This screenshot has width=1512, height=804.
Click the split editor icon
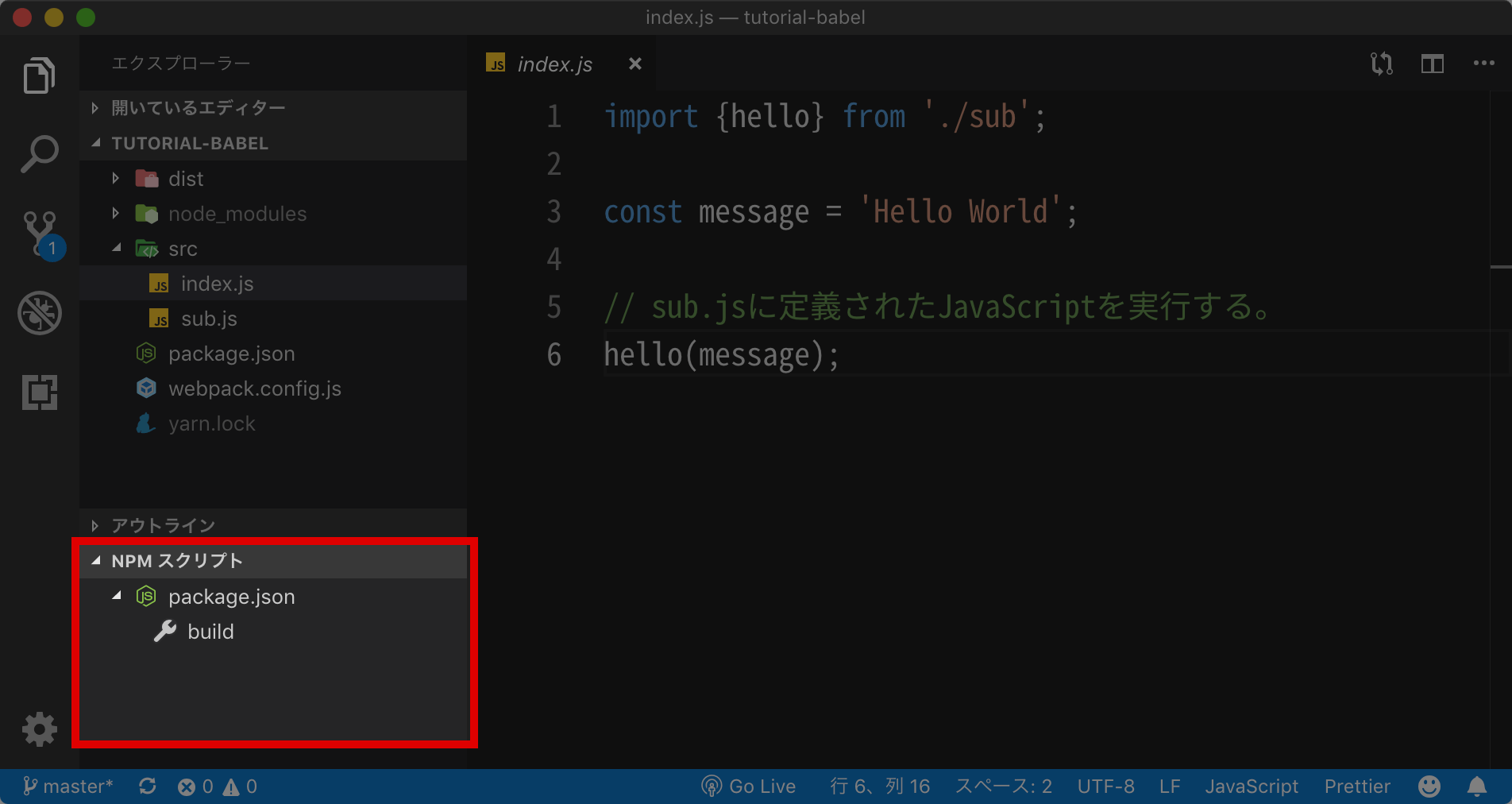[x=1432, y=64]
